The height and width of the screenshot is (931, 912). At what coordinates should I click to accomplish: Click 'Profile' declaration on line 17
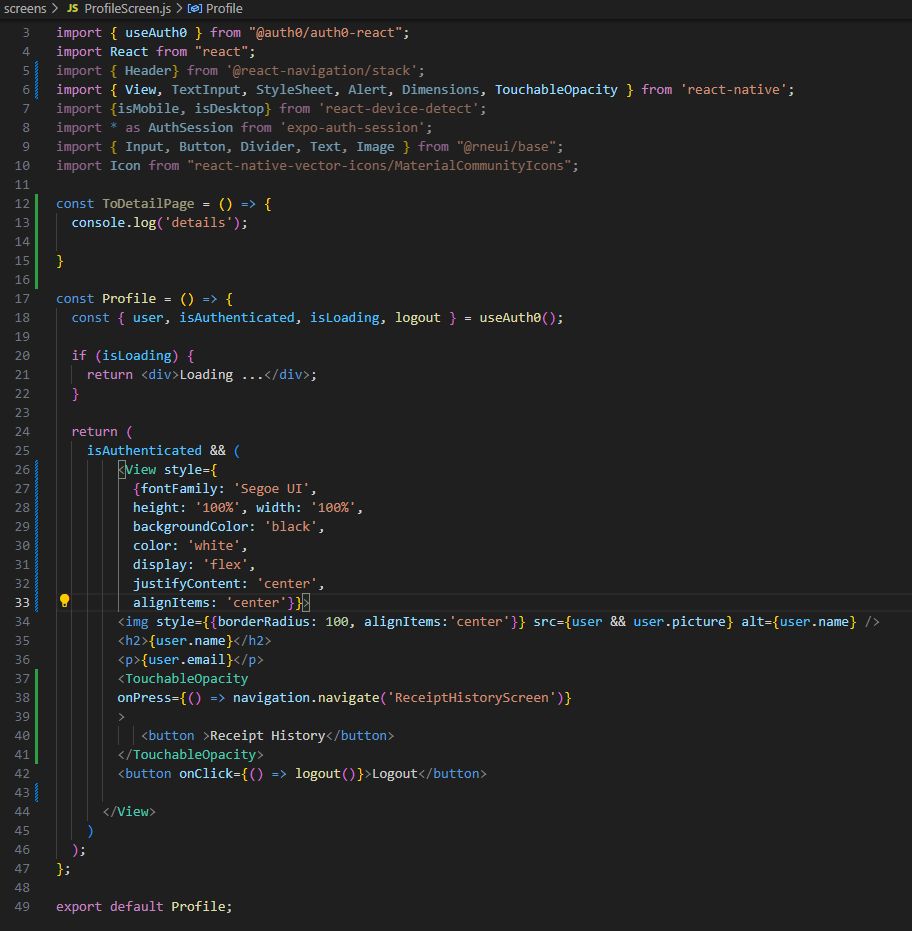(129, 299)
